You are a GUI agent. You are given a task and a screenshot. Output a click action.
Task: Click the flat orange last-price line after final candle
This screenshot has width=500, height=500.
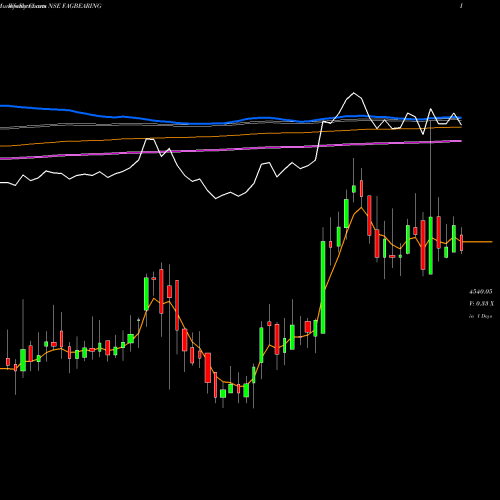477,242
